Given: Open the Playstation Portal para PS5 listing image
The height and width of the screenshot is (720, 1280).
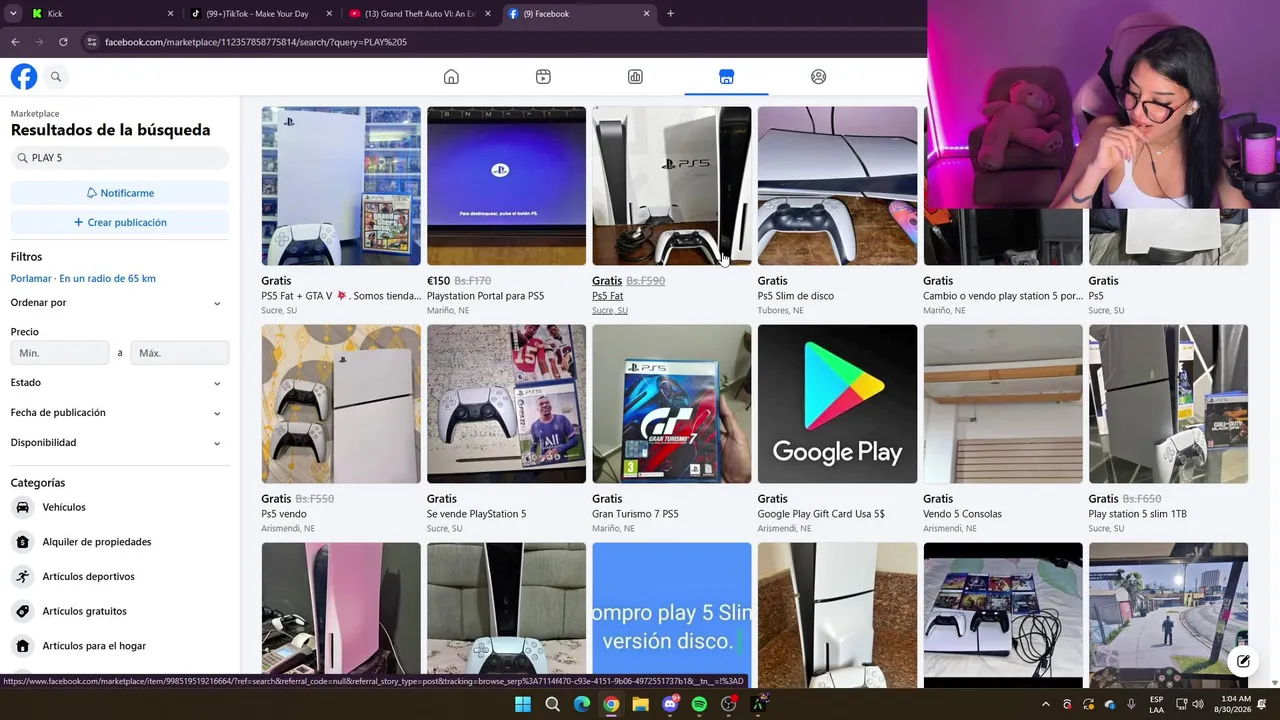Looking at the screenshot, I should (x=506, y=186).
